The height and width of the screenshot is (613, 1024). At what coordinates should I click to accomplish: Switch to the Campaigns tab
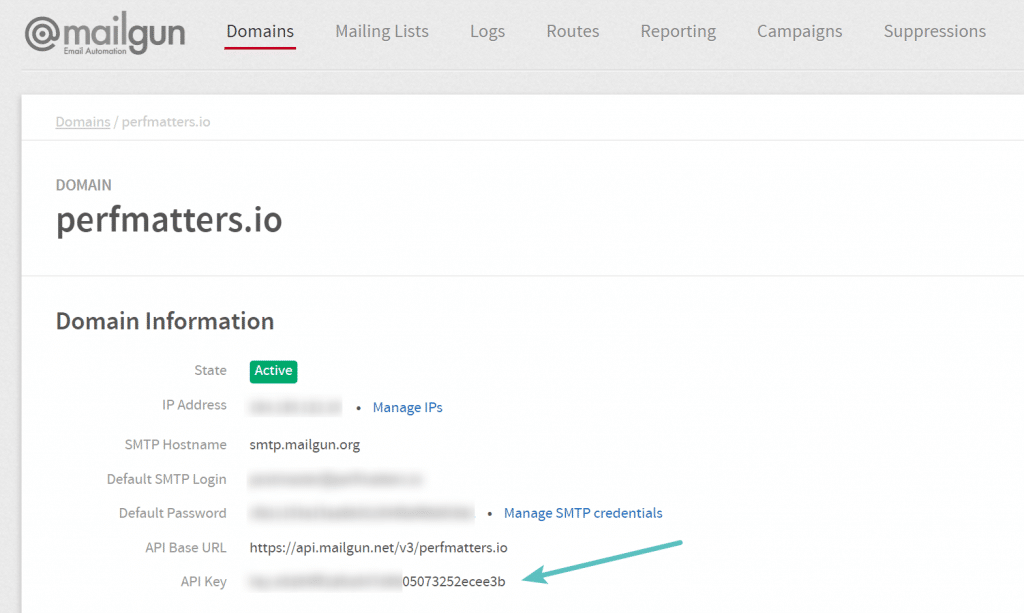(x=799, y=31)
